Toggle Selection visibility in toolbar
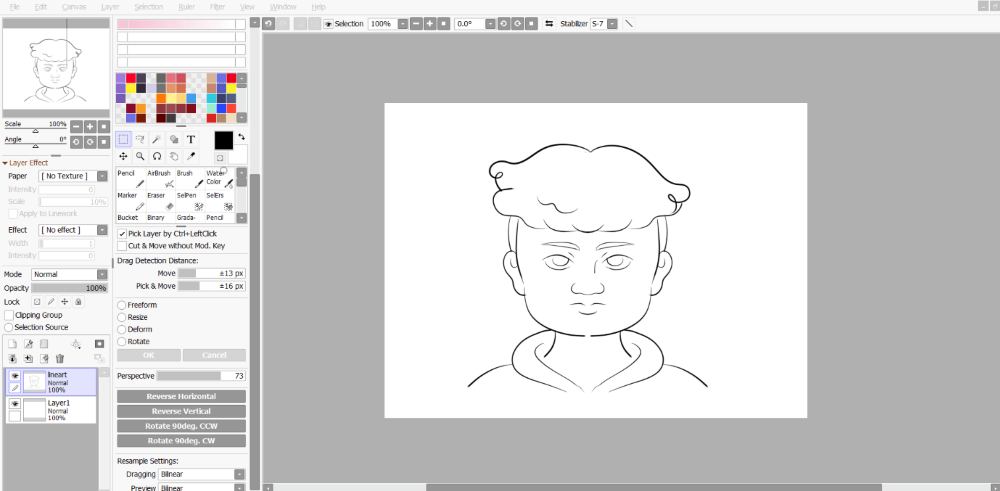The width and height of the screenshot is (1000, 491). click(328, 24)
